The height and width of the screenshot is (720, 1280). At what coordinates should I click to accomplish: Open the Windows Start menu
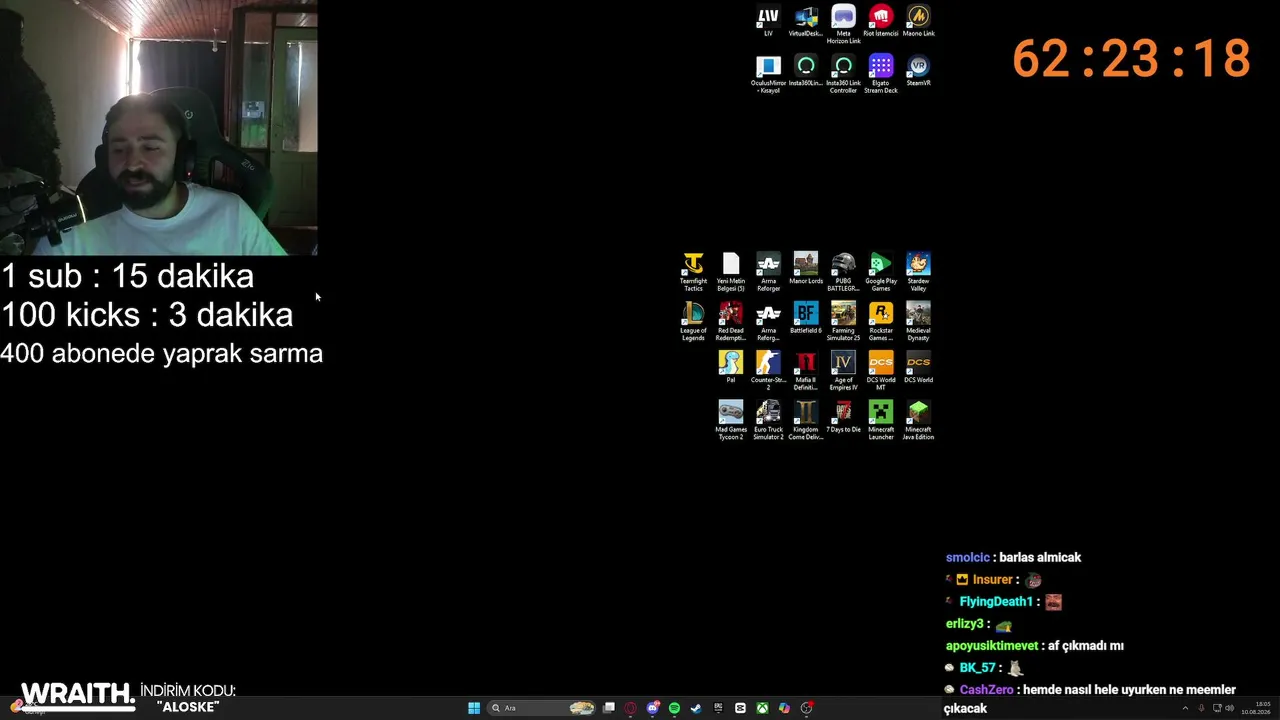coord(474,708)
